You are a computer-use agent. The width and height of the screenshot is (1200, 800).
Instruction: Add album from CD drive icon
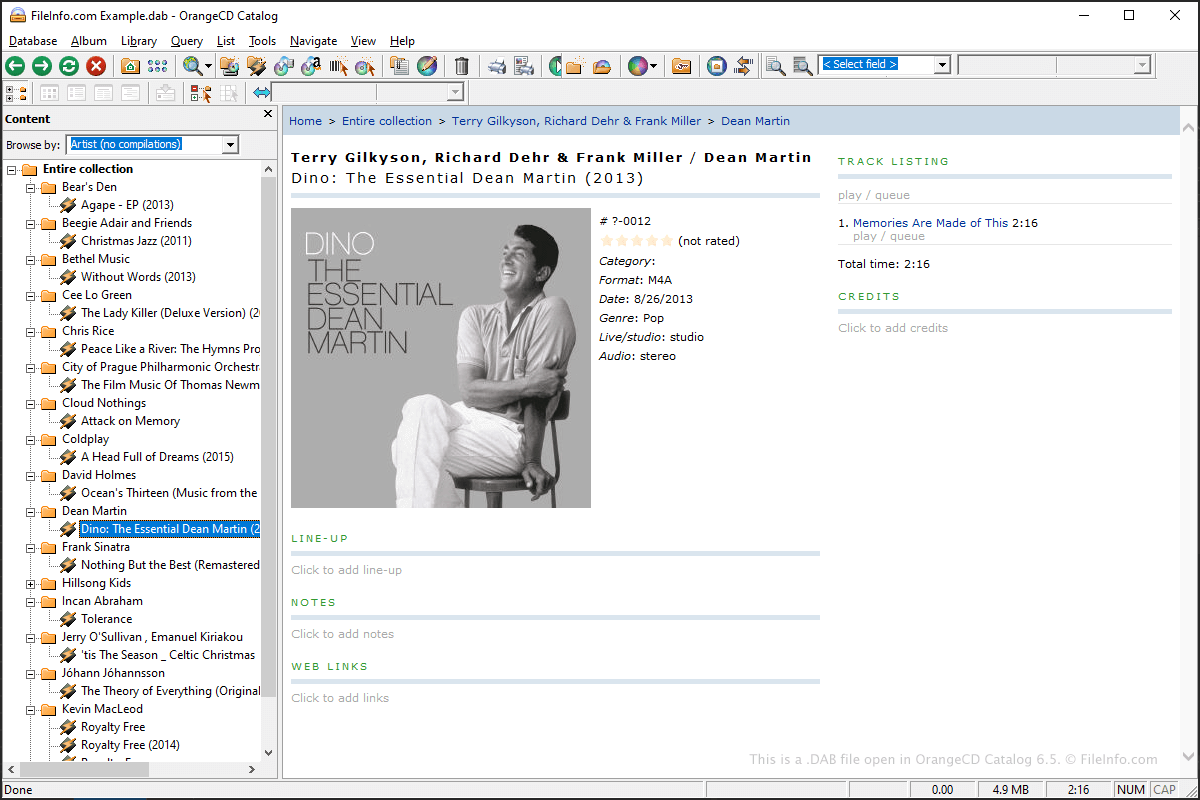pos(229,66)
